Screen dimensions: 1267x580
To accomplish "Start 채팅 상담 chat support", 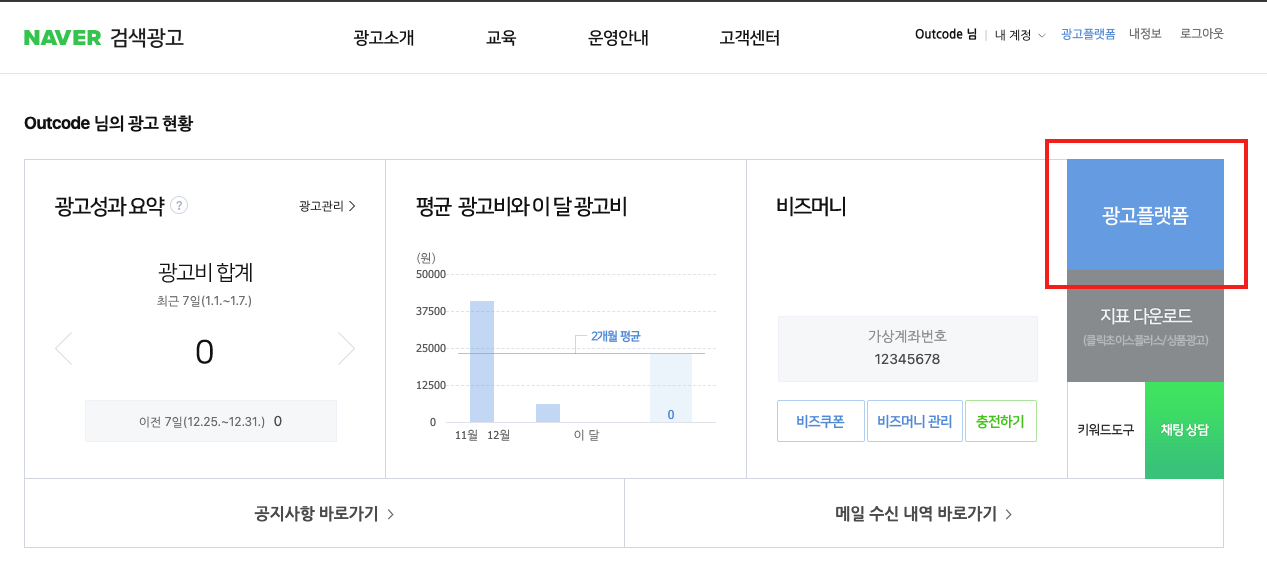I will pos(1184,430).
